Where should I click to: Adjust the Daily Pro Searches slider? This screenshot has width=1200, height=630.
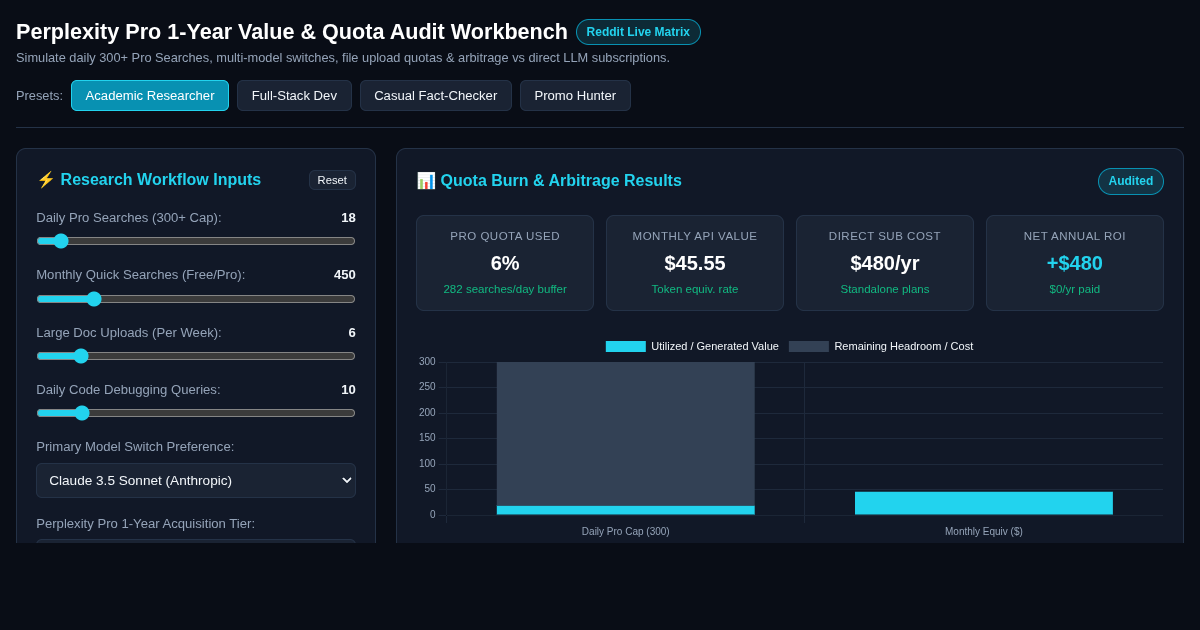pyautogui.click(x=196, y=241)
